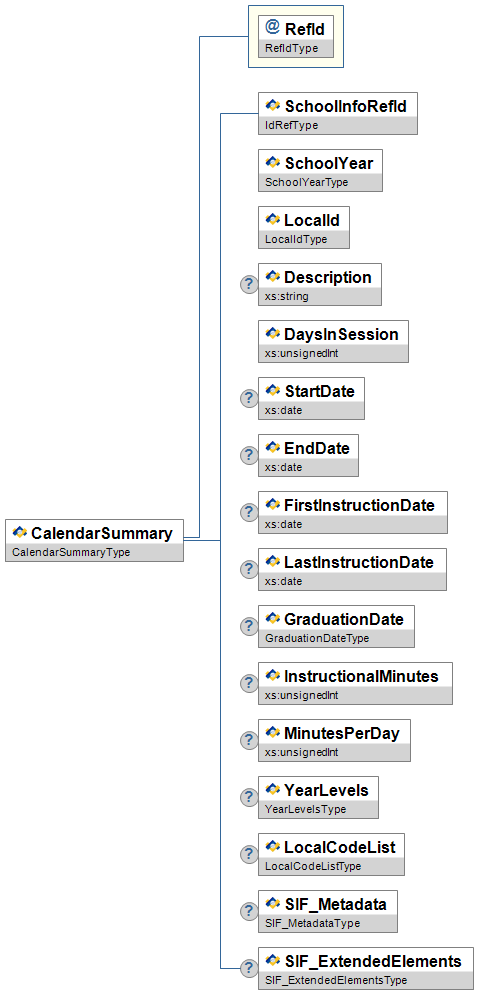
Task: Click the question mark icon beside EndDate
Action: [249, 455]
